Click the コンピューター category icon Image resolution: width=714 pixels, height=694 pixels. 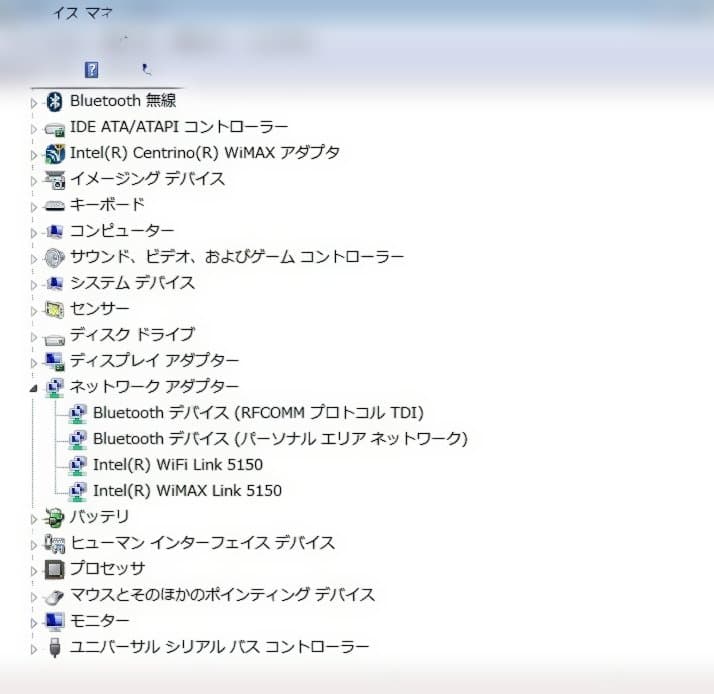(55, 232)
